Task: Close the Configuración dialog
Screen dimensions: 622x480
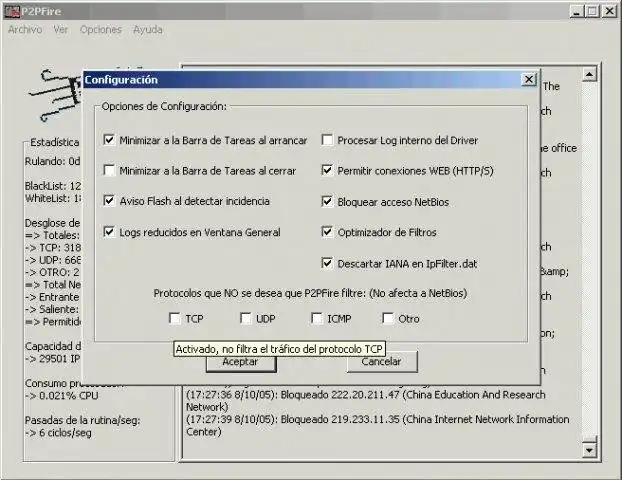Action: pos(528,80)
